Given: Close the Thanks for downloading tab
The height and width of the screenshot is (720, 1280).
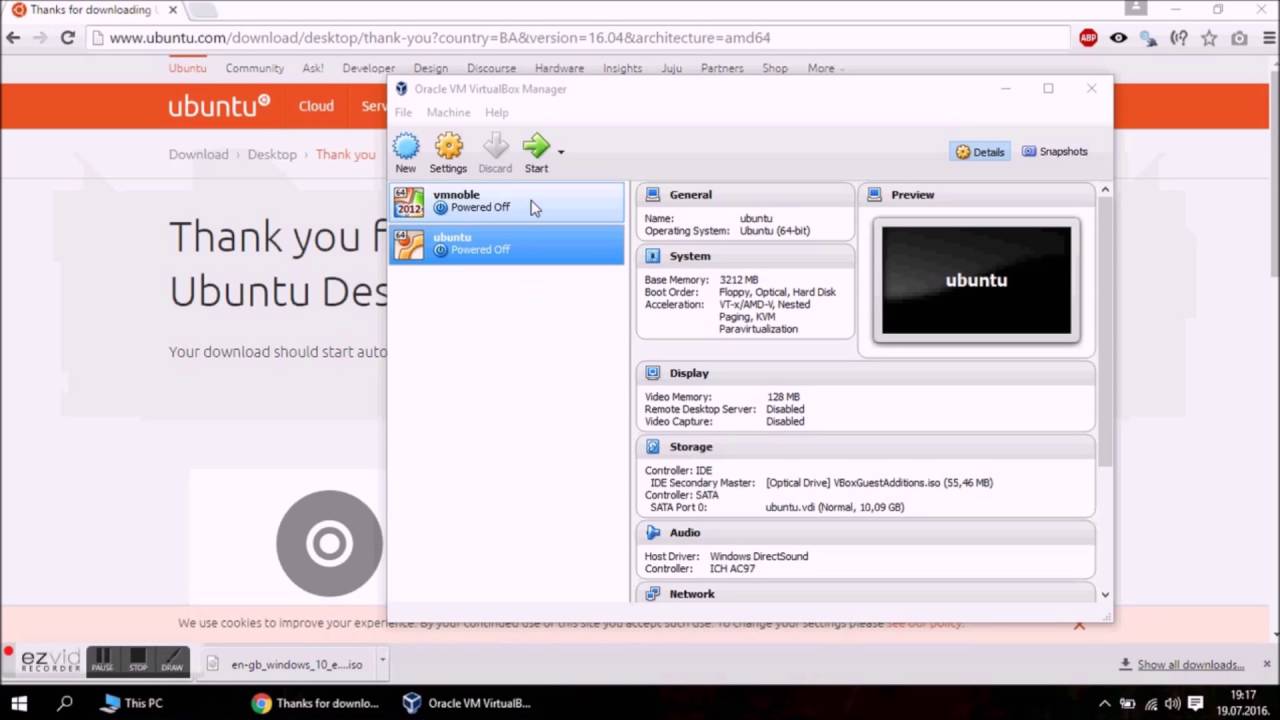Looking at the screenshot, I should pyautogui.click(x=172, y=10).
